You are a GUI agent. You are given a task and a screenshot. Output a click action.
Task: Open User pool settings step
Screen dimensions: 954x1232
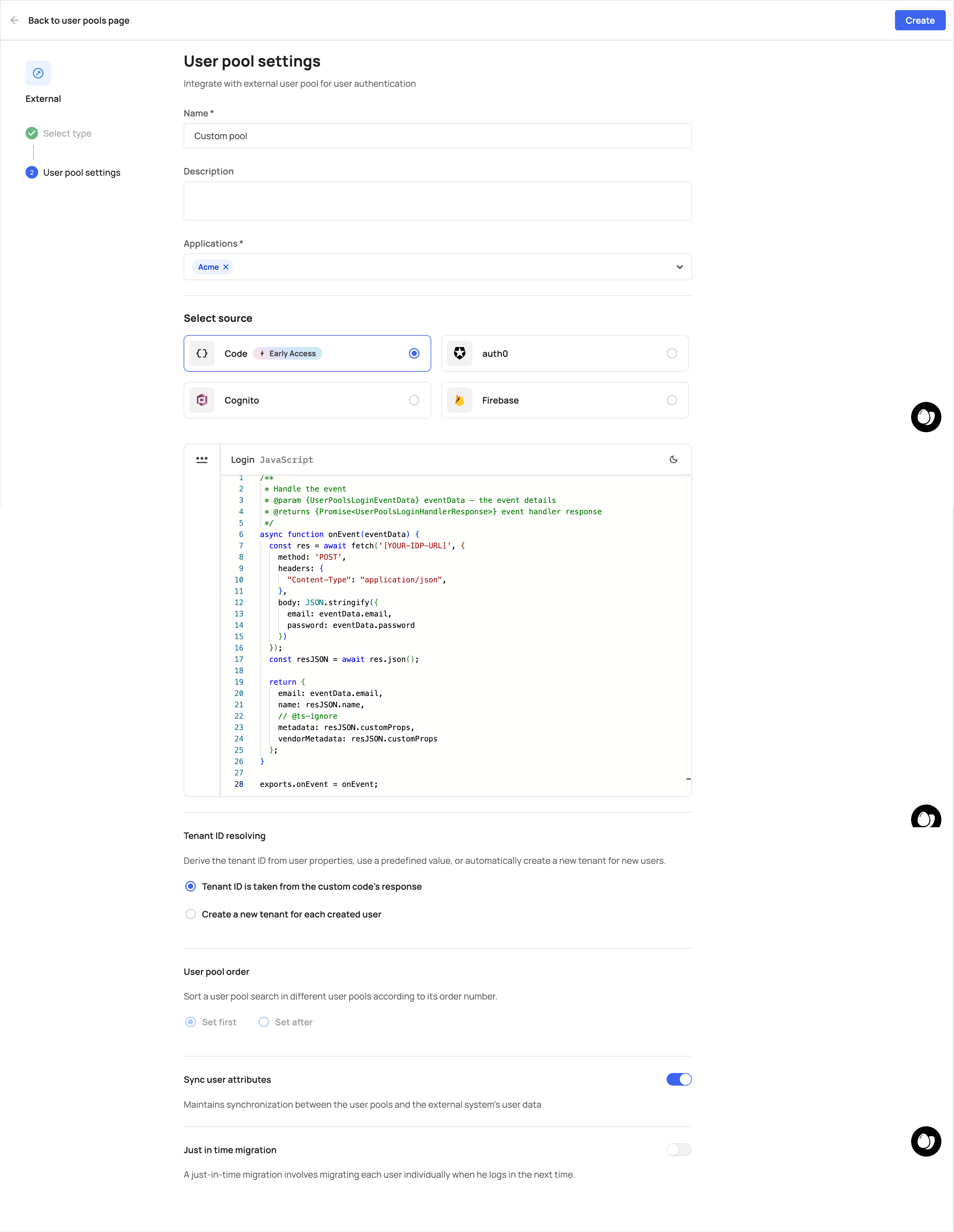click(81, 173)
